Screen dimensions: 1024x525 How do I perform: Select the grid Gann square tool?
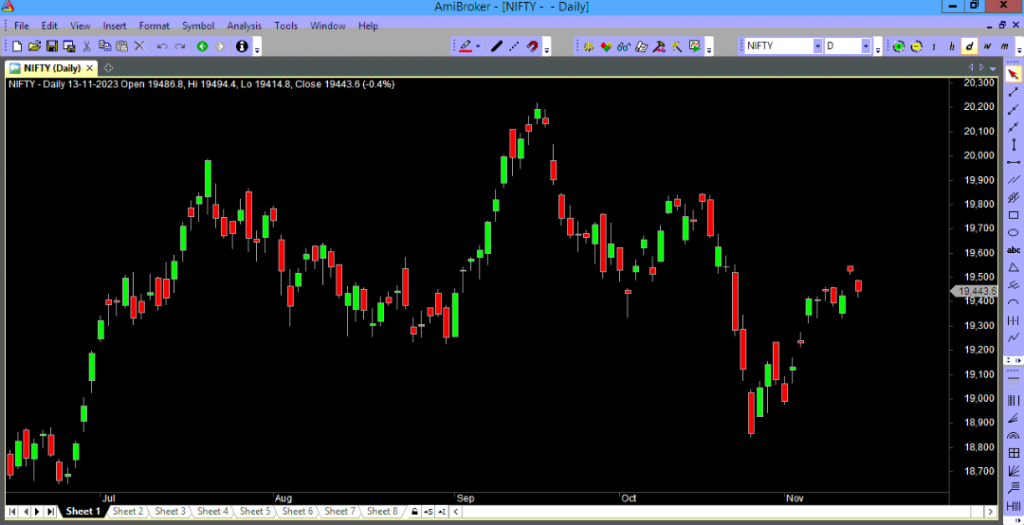click(x=1014, y=453)
